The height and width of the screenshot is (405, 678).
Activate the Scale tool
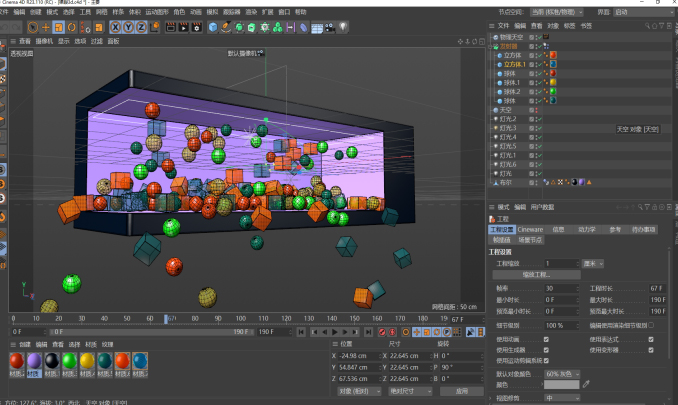pyautogui.click(x=58, y=28)
